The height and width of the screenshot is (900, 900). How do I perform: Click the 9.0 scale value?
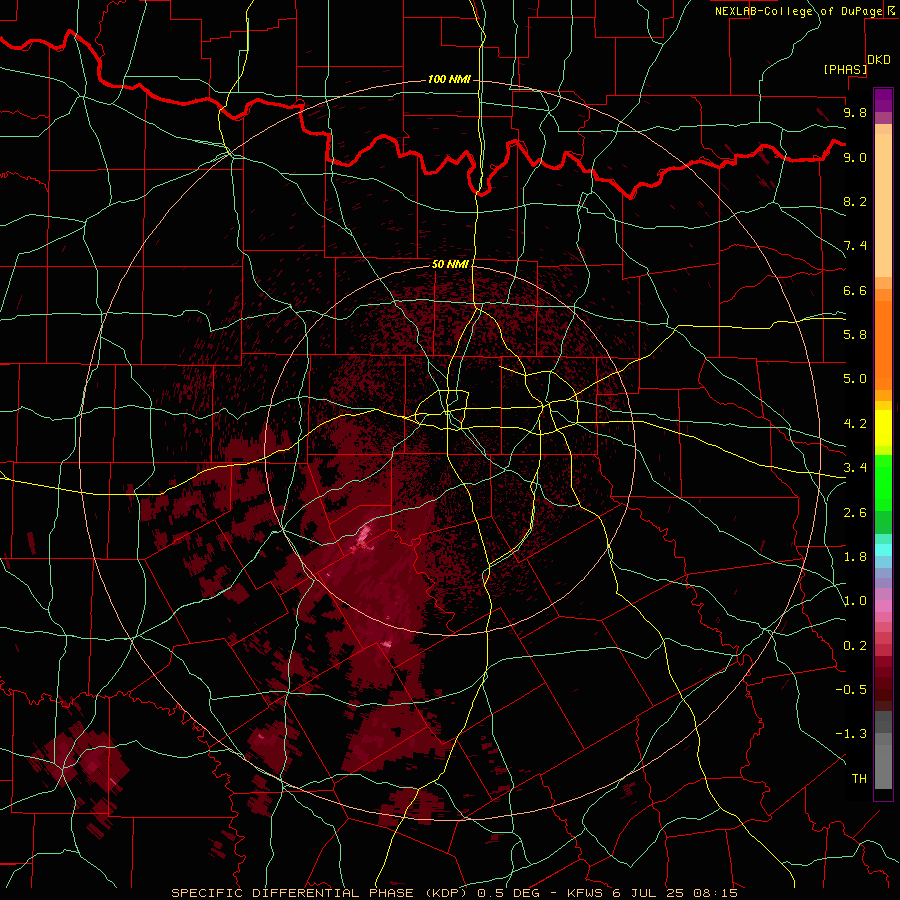tap(855, 157)
